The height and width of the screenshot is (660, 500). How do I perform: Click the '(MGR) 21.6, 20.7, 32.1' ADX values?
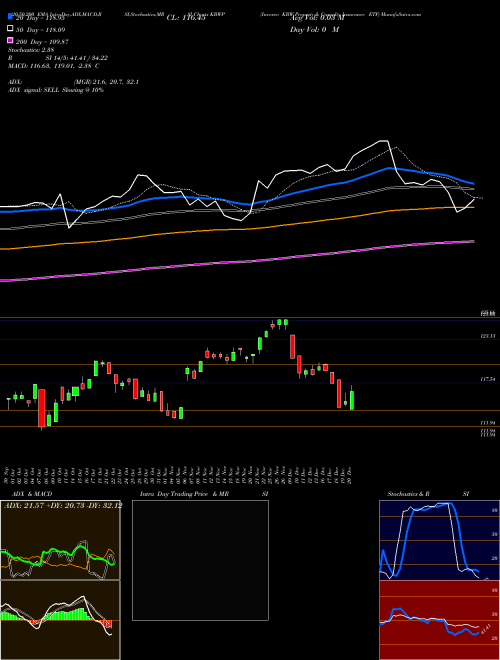[x=106, y=82]
